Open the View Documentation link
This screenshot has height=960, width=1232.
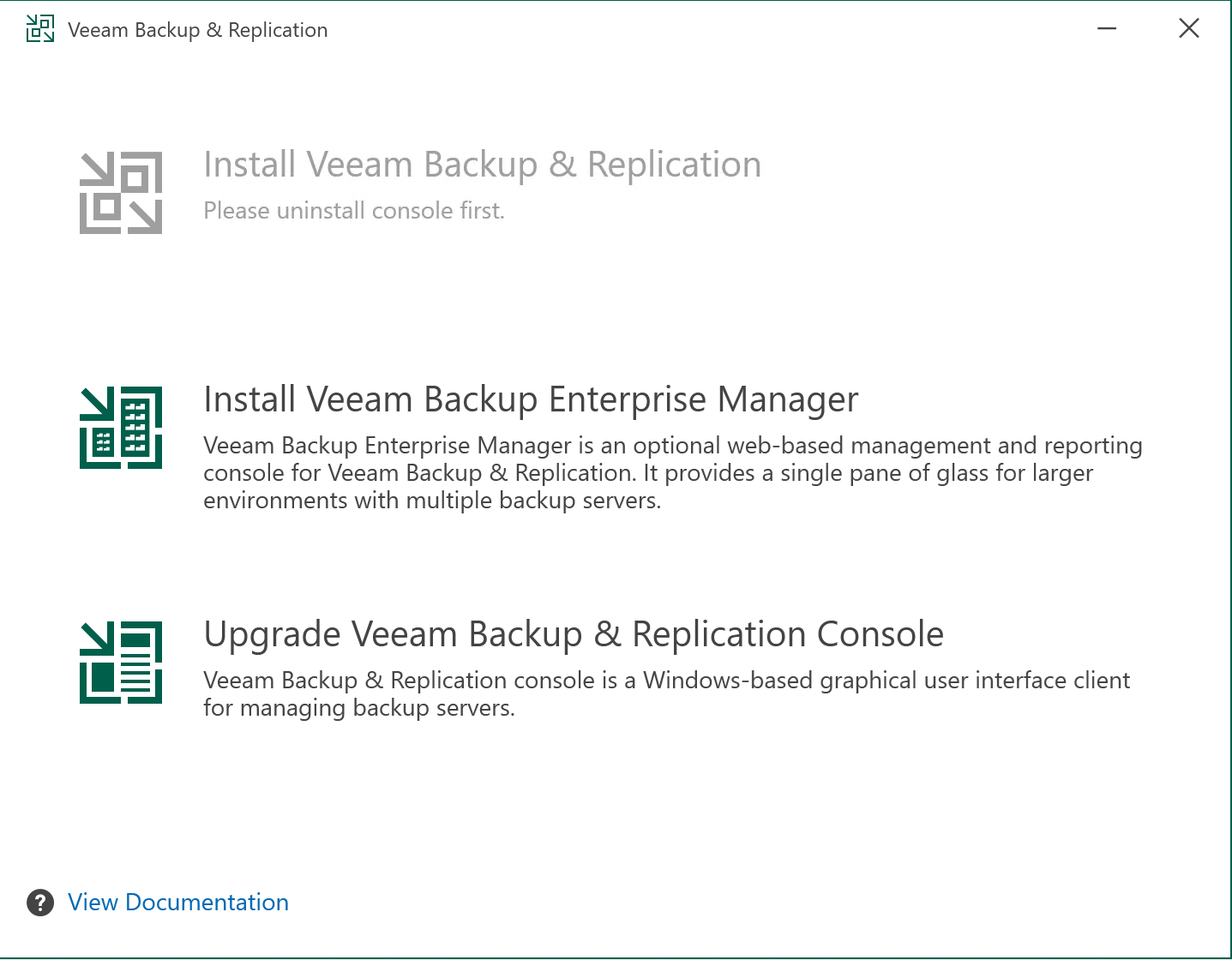pos(178,903)
